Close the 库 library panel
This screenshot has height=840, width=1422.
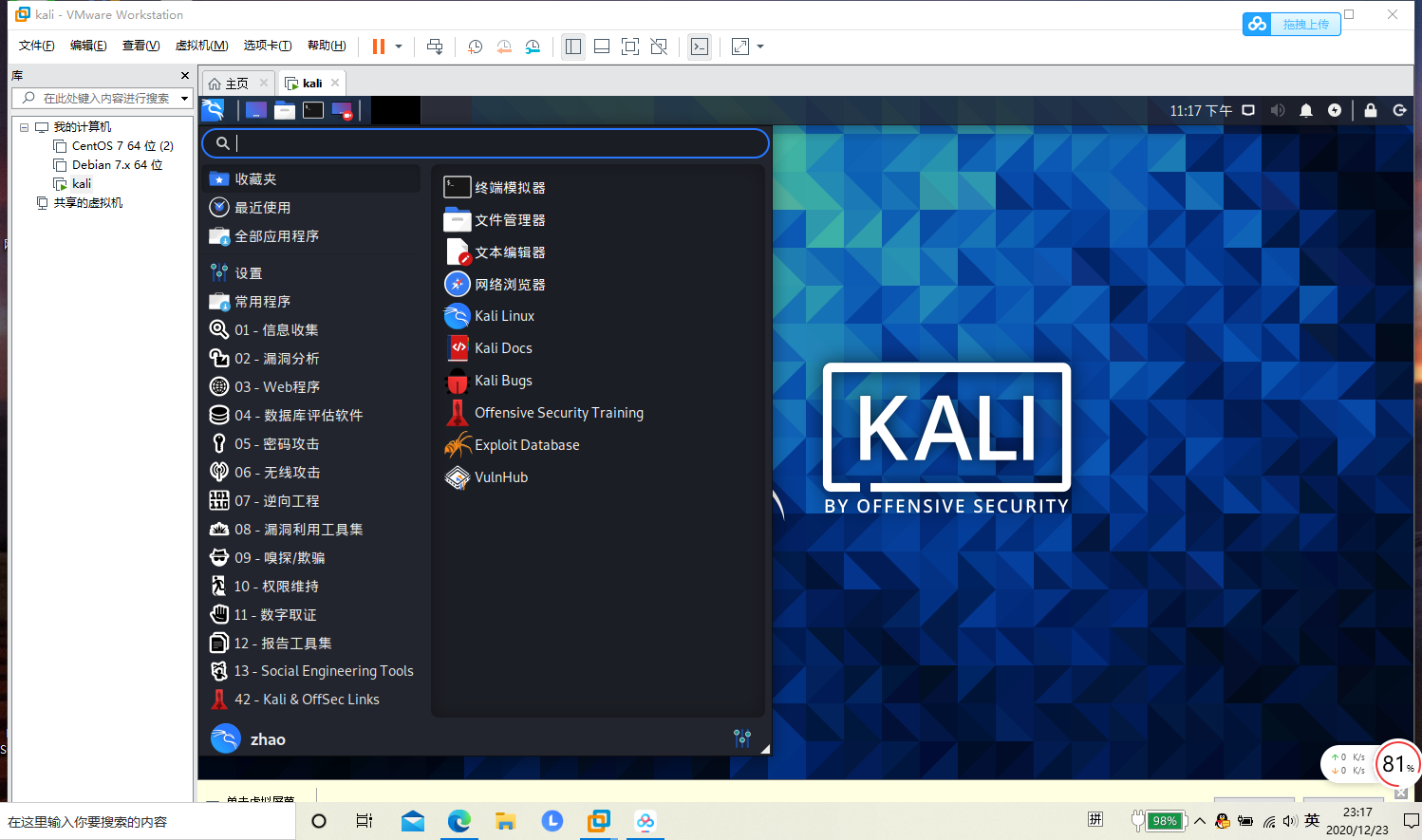click(185, 75)
